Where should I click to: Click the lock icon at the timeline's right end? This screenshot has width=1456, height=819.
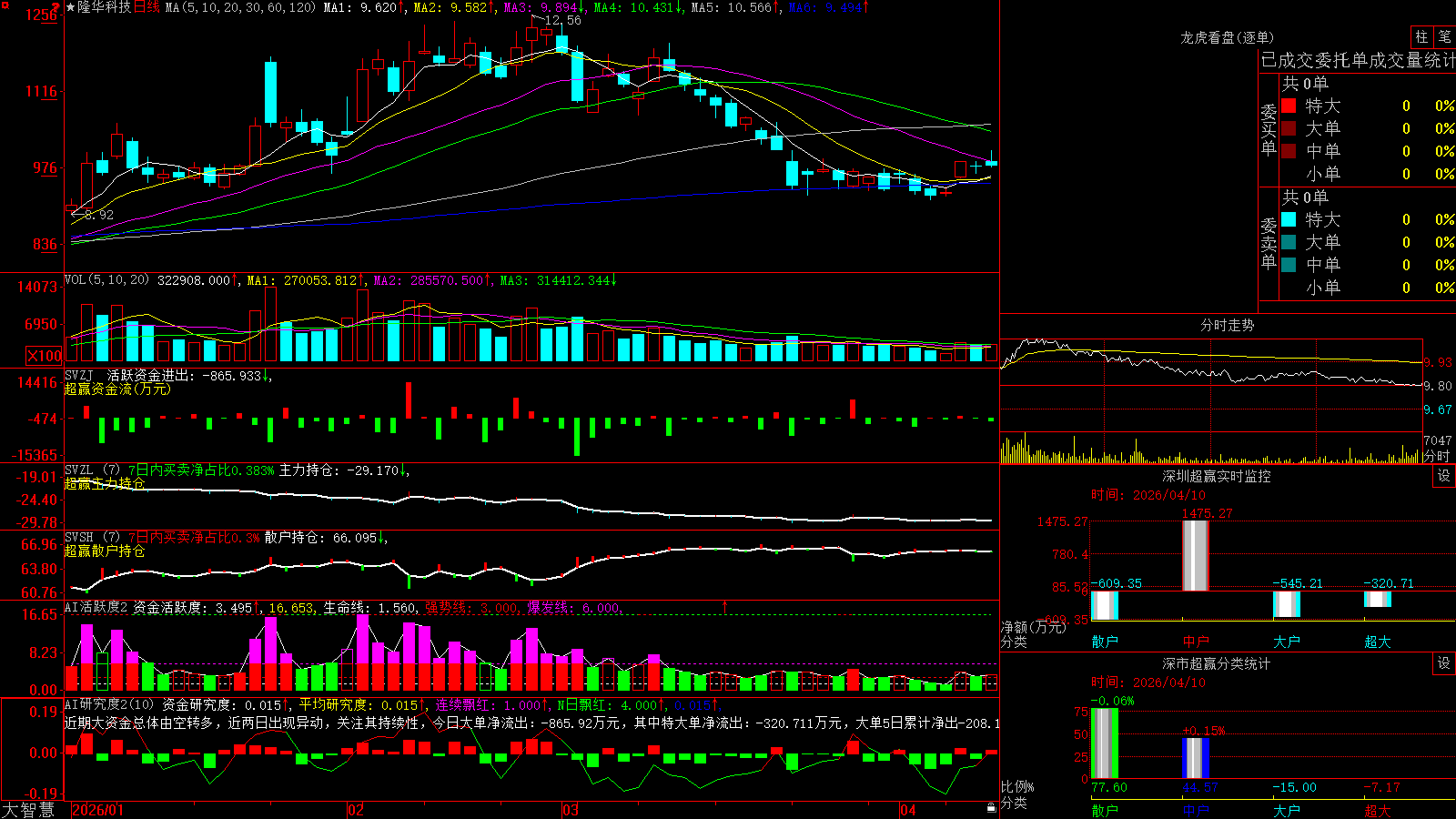tap(991, 808)
